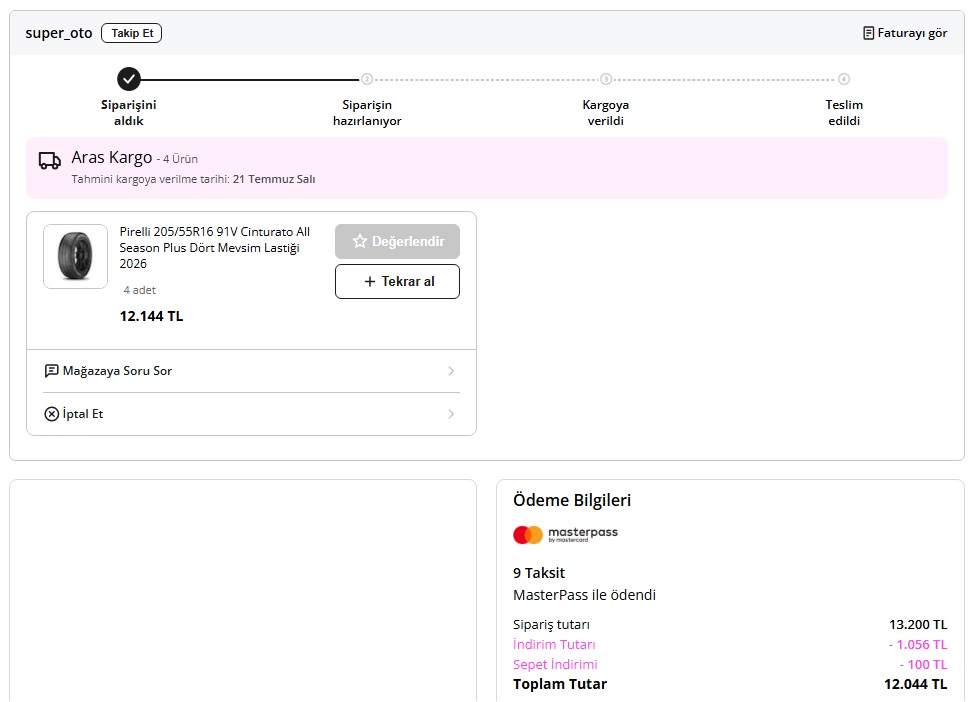The image size is (972, 702).
Task: Ask the store via Mağazaya Soru Sor
Action: coord(251,371)
